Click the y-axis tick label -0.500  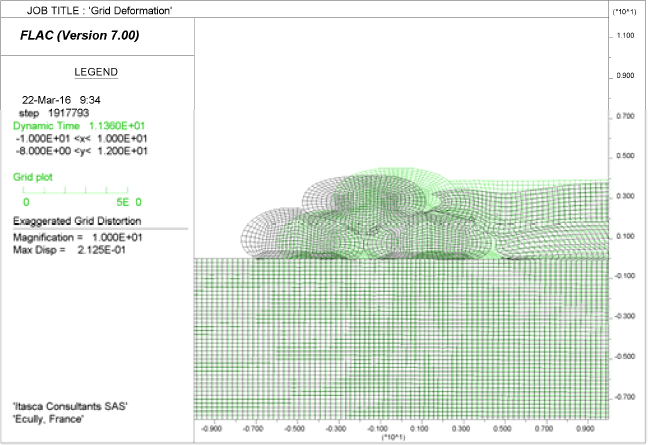(x=624, y=357)
